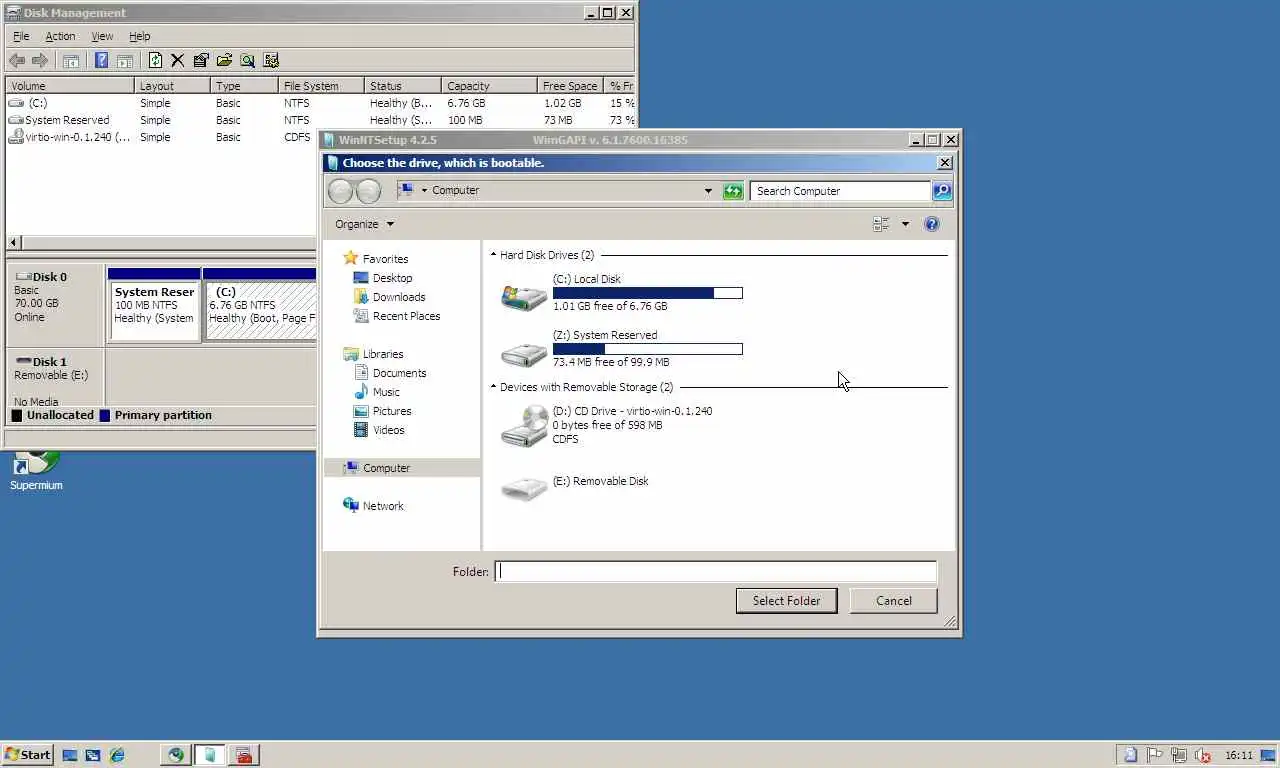Open the View menu in Disk Management
Image resolution: width=1280 pixels, height=768 pixels.
[x=102, y=36]
